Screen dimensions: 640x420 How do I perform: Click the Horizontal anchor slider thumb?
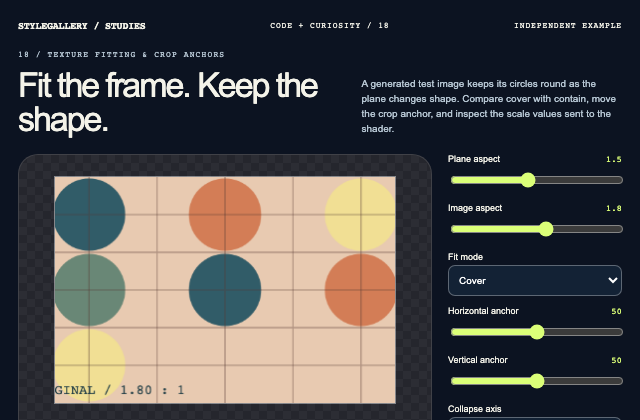click(537, 332)
